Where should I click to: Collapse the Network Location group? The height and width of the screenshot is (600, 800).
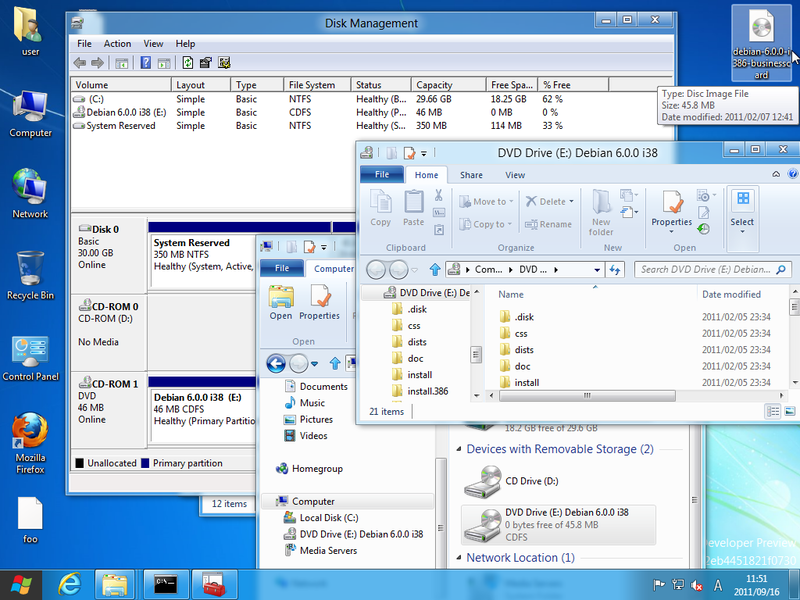click(459, 558)
